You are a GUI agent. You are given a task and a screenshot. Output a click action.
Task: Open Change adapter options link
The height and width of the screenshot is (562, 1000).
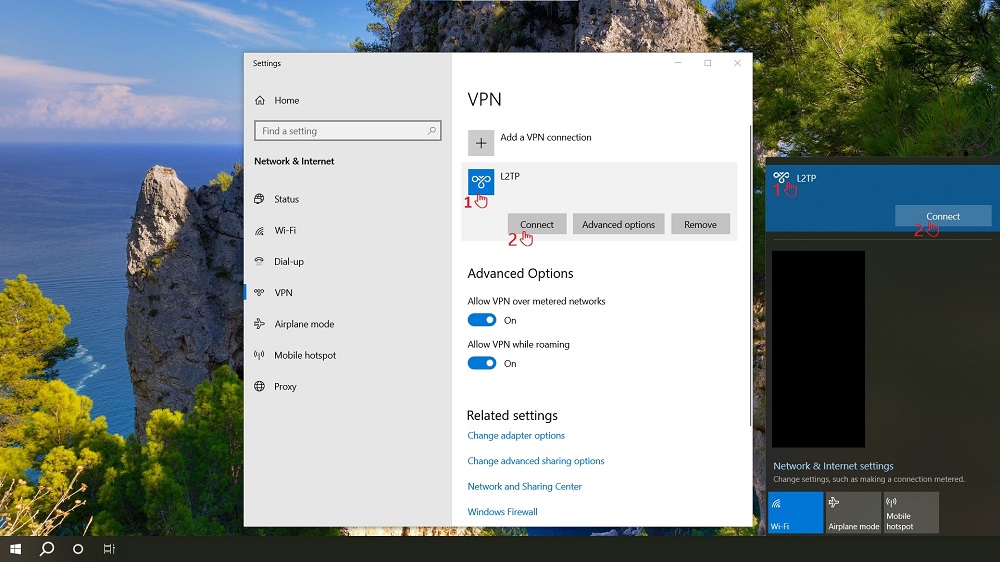516,436
